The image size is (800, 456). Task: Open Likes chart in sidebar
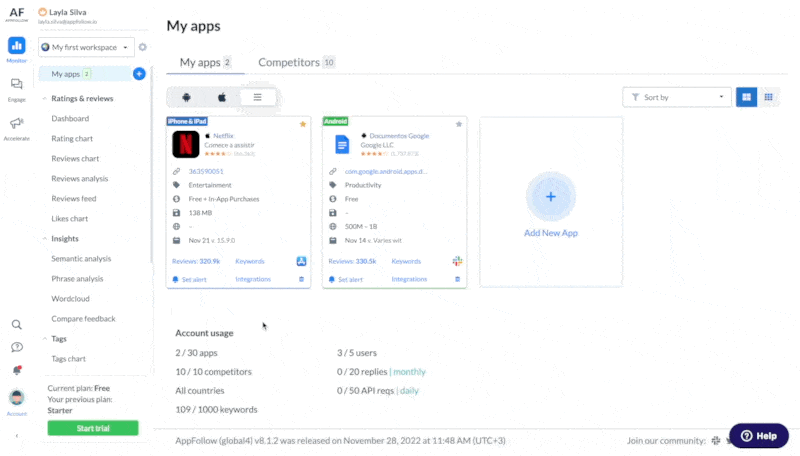click(69, 218)
